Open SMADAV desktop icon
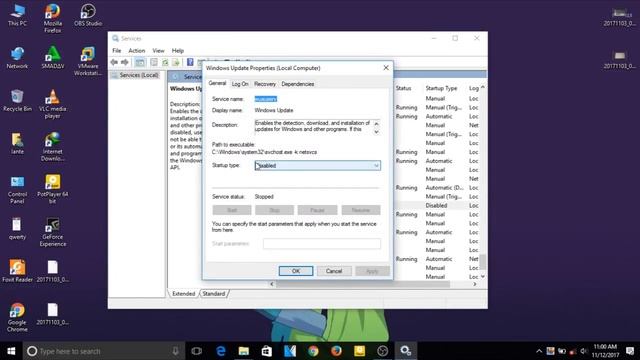640x360 pixels. [53, 58]
